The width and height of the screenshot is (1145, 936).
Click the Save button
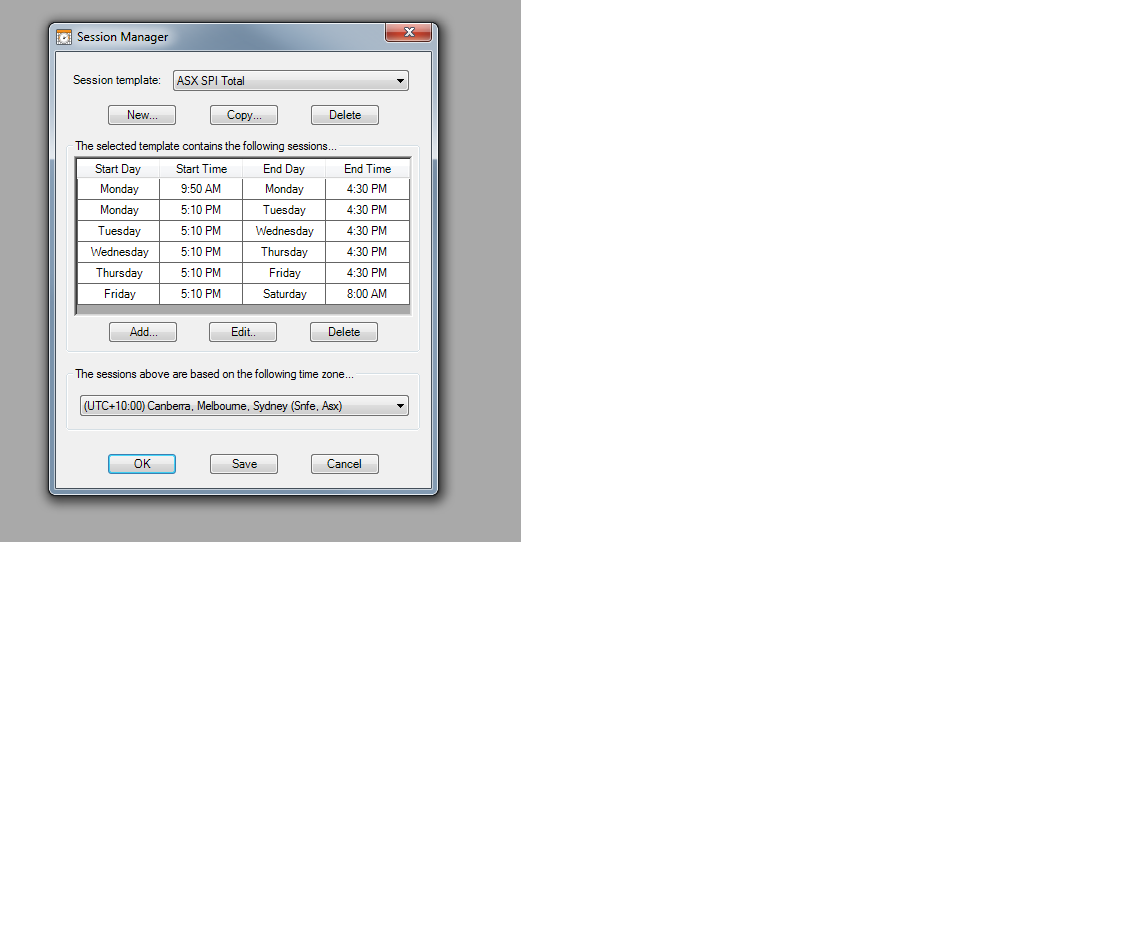(x=244, y=464)
